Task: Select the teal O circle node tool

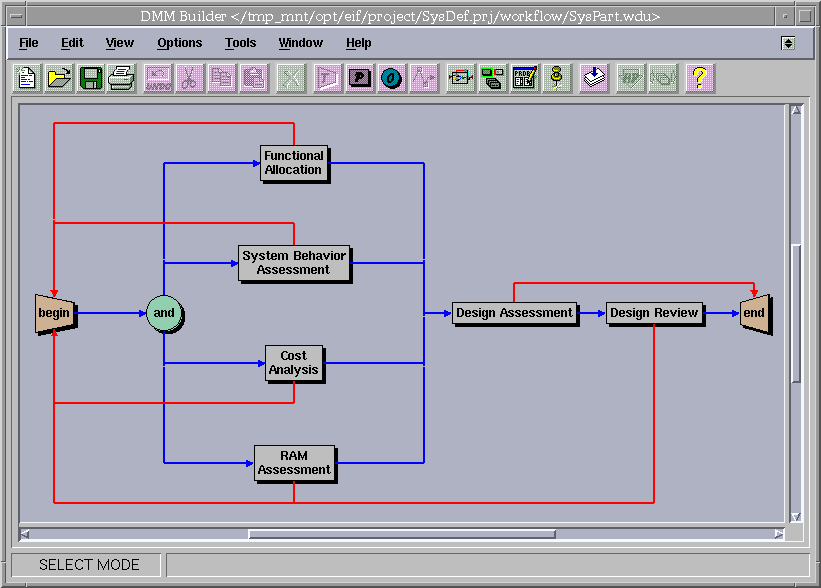Action: click(391, 77)
